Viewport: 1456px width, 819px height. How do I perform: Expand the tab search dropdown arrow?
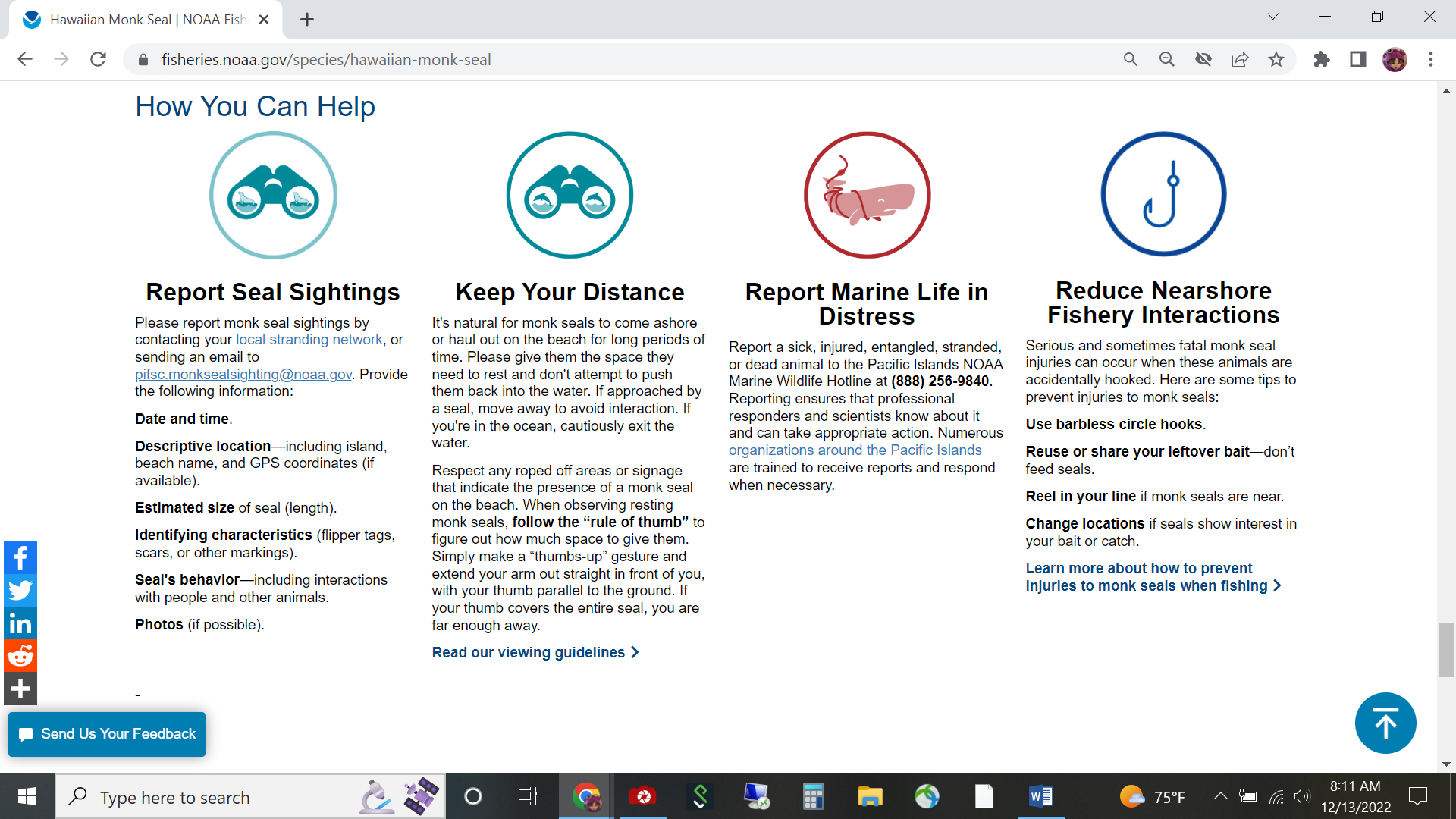pyautogui.click(x=1272, y=17)
